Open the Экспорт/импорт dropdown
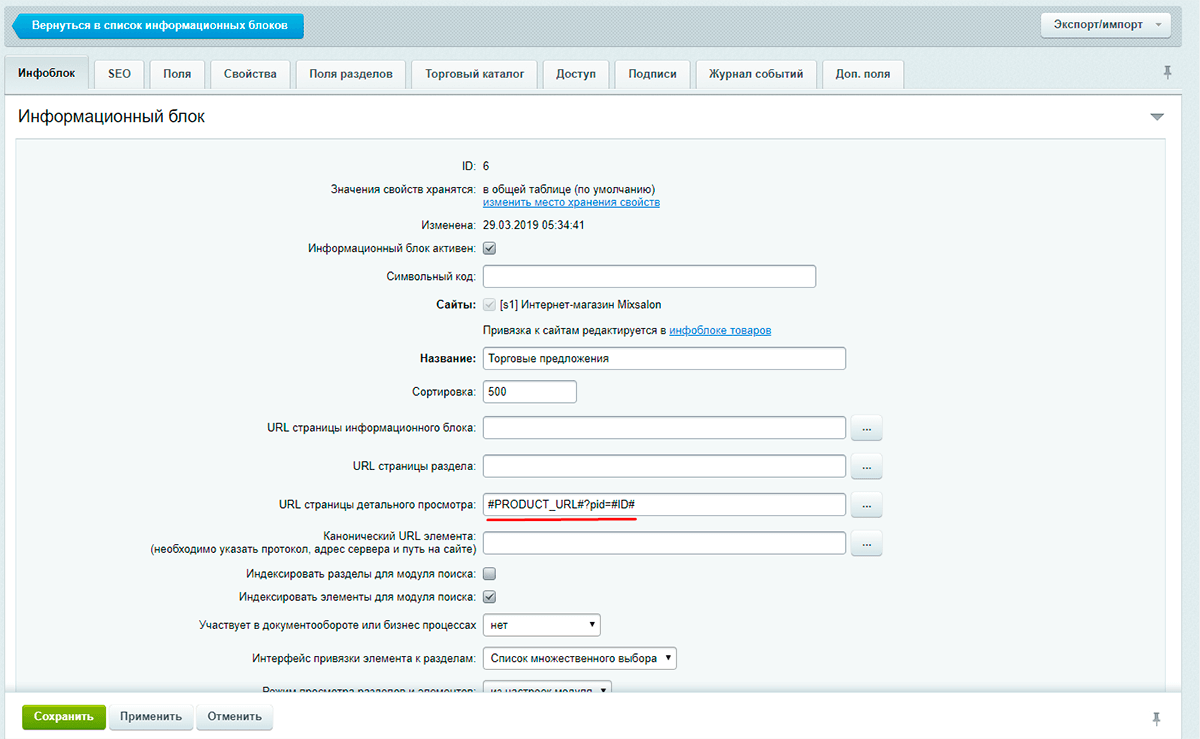Image resolution: width=1200 pixels, height=739 pixels. point(1105,25)
